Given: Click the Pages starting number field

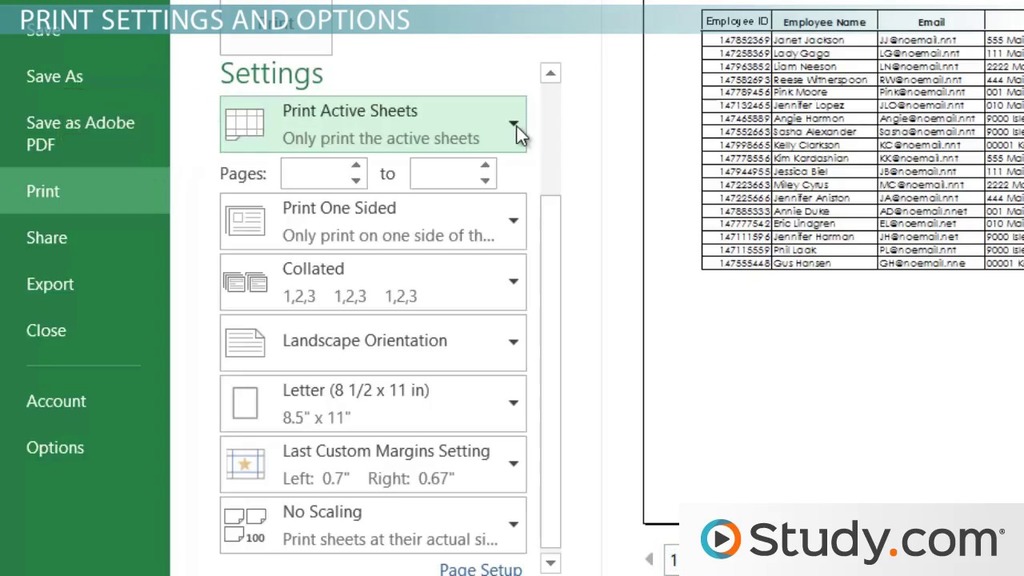Looking at the screenshot, I should [314, 174].
